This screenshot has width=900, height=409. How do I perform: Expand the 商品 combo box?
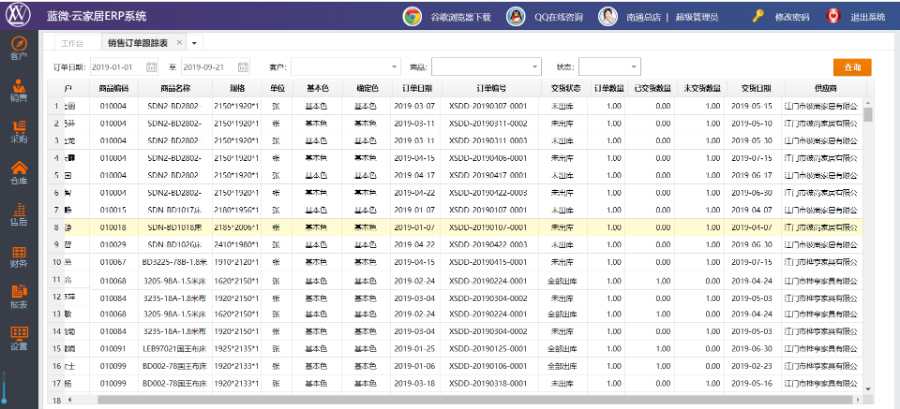point(536,67)
